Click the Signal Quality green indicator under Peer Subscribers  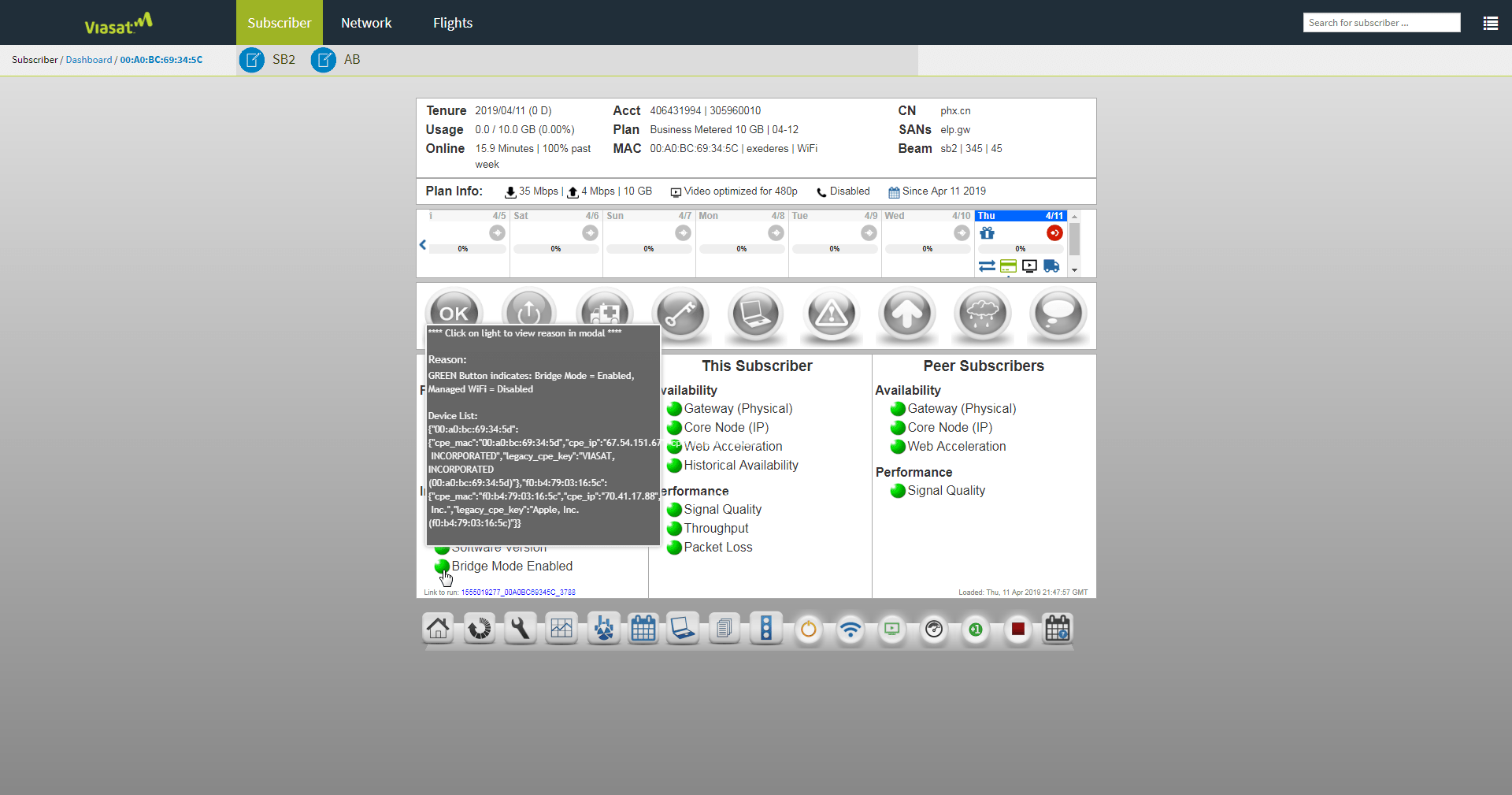click(898, 491)
